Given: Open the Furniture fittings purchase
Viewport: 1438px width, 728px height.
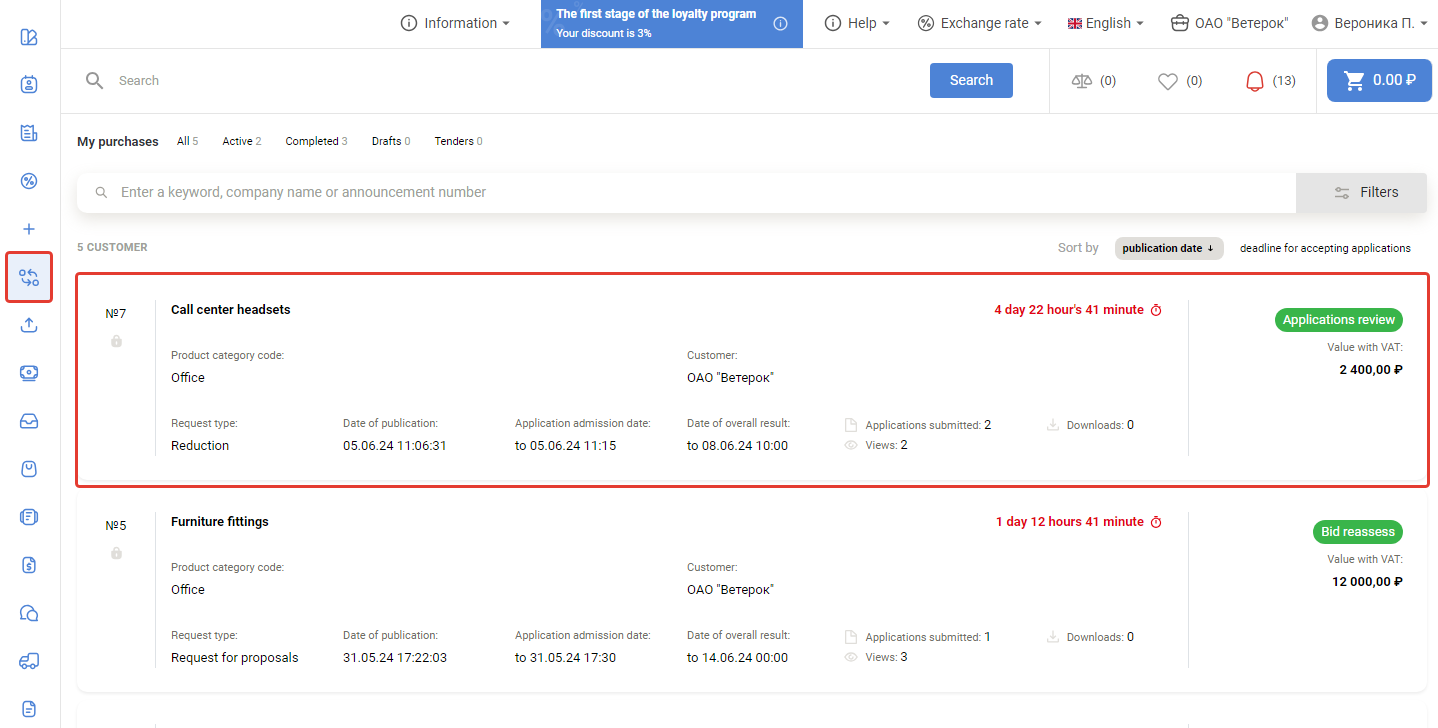Looking at the screenshot, I should point(220,522).
